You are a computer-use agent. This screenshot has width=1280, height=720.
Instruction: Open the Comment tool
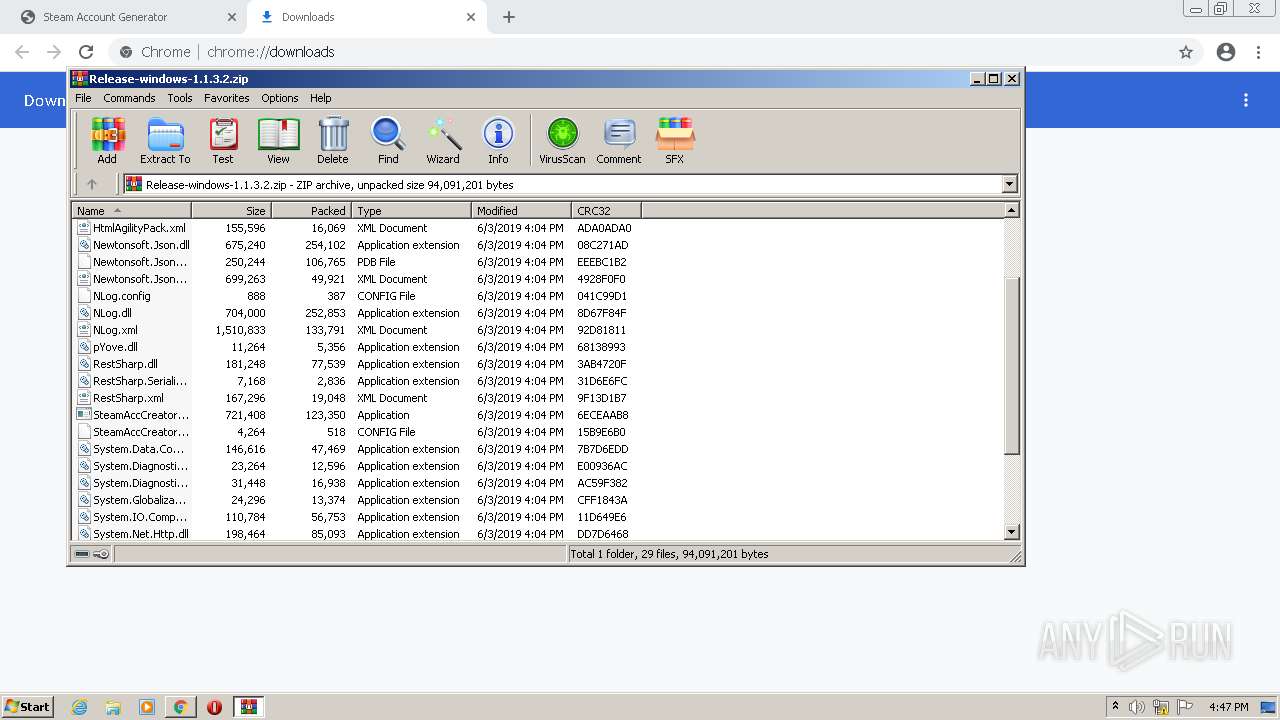619,140
